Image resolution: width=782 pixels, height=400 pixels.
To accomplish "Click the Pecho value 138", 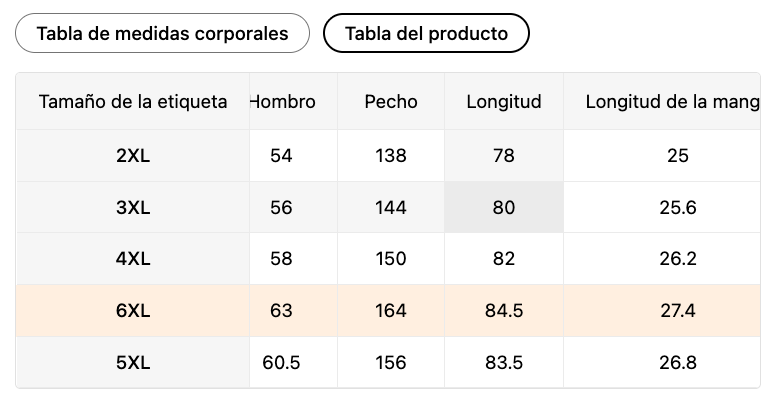I will (x=391, y=156).
